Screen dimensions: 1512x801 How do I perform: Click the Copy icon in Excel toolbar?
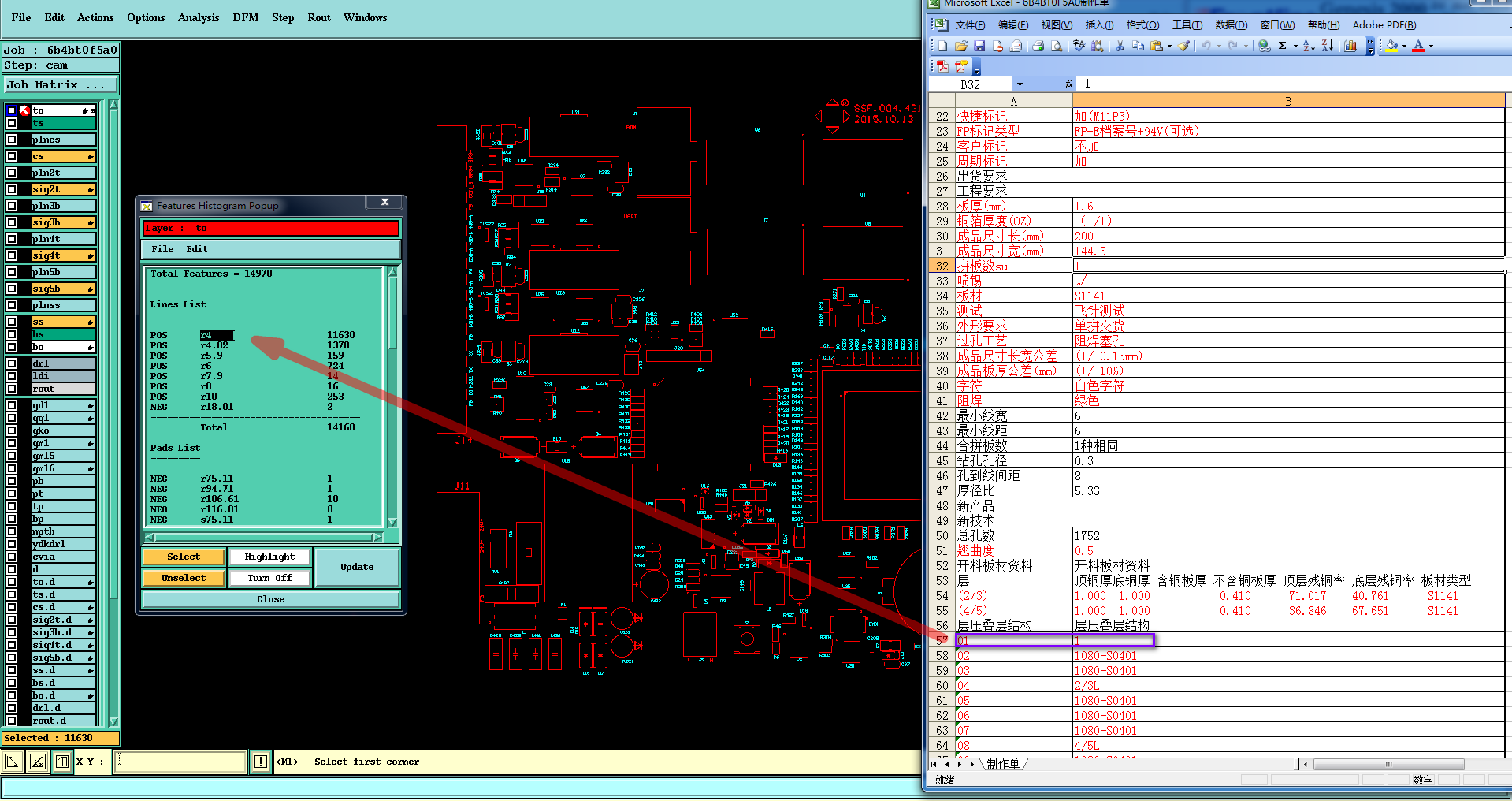[x=1138, y=46]
